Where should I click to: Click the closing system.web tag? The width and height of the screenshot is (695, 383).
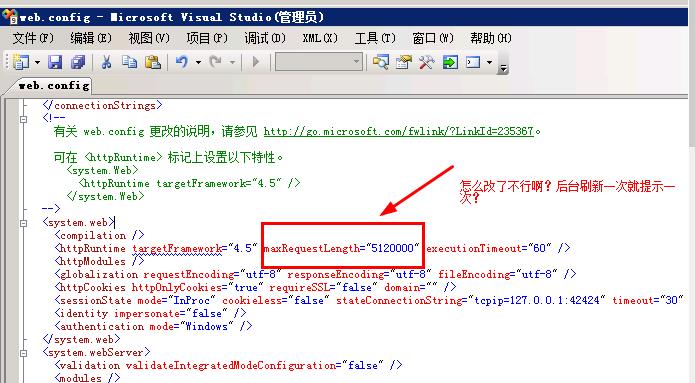tap(81, 340)
